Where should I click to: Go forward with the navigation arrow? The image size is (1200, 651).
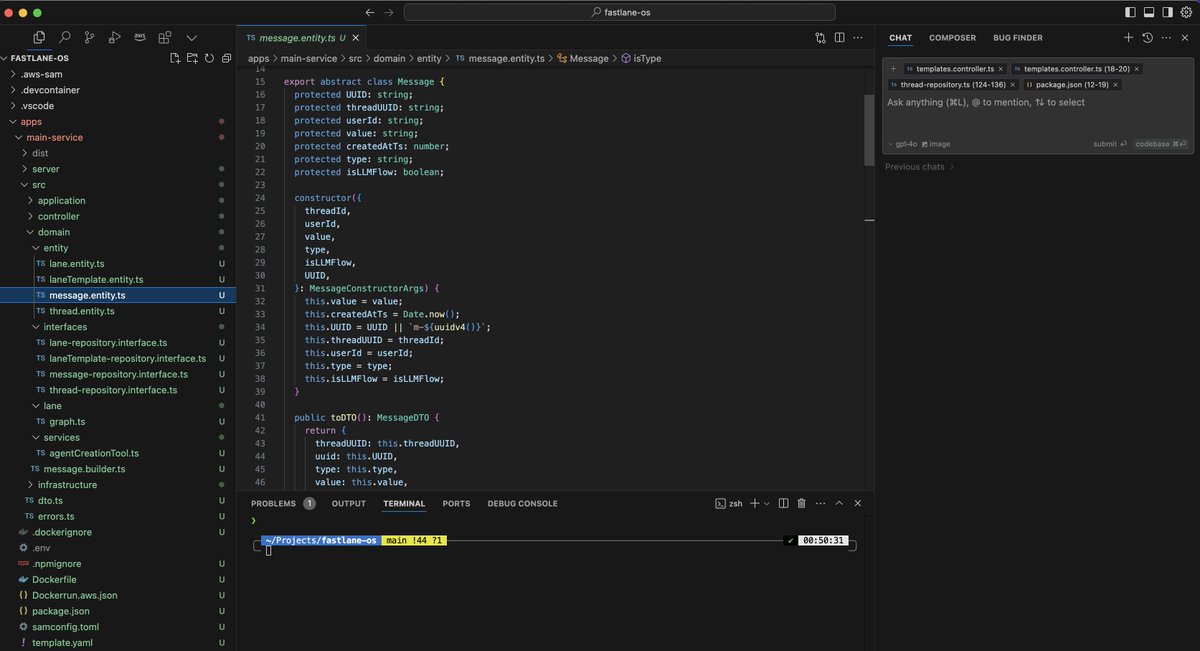[389, 12]
